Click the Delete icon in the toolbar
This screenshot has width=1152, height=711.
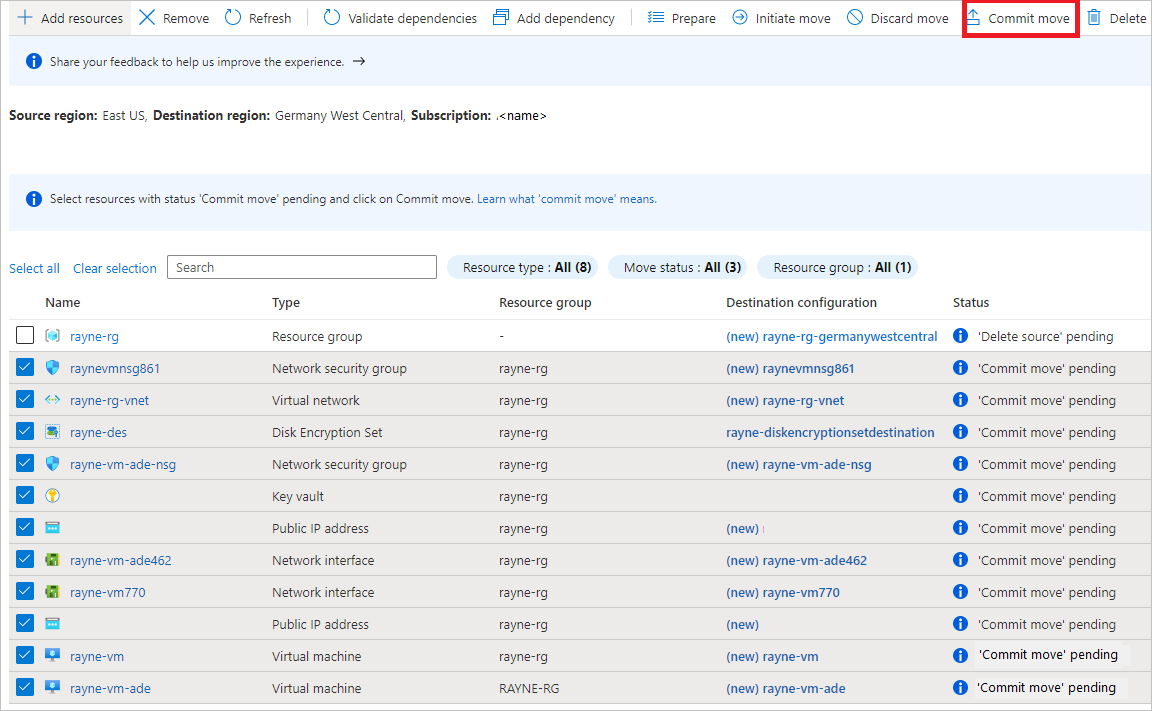1093,17
